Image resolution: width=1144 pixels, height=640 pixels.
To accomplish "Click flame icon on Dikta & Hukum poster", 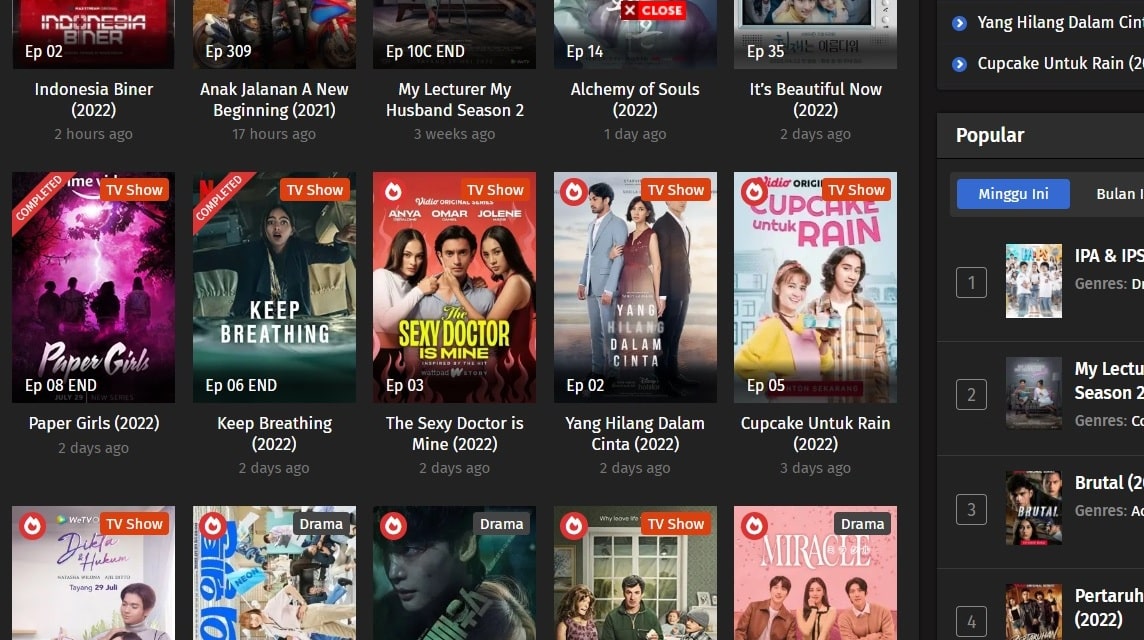I will pos(33,525).
